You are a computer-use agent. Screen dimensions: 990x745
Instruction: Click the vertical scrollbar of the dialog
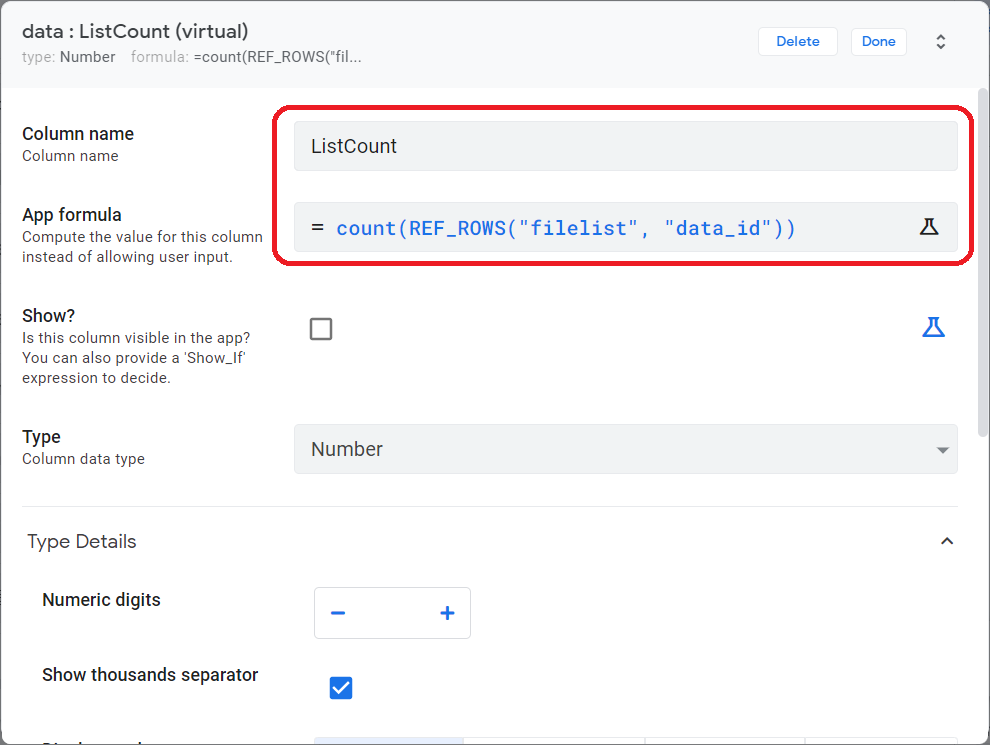(x=982, y=262)
